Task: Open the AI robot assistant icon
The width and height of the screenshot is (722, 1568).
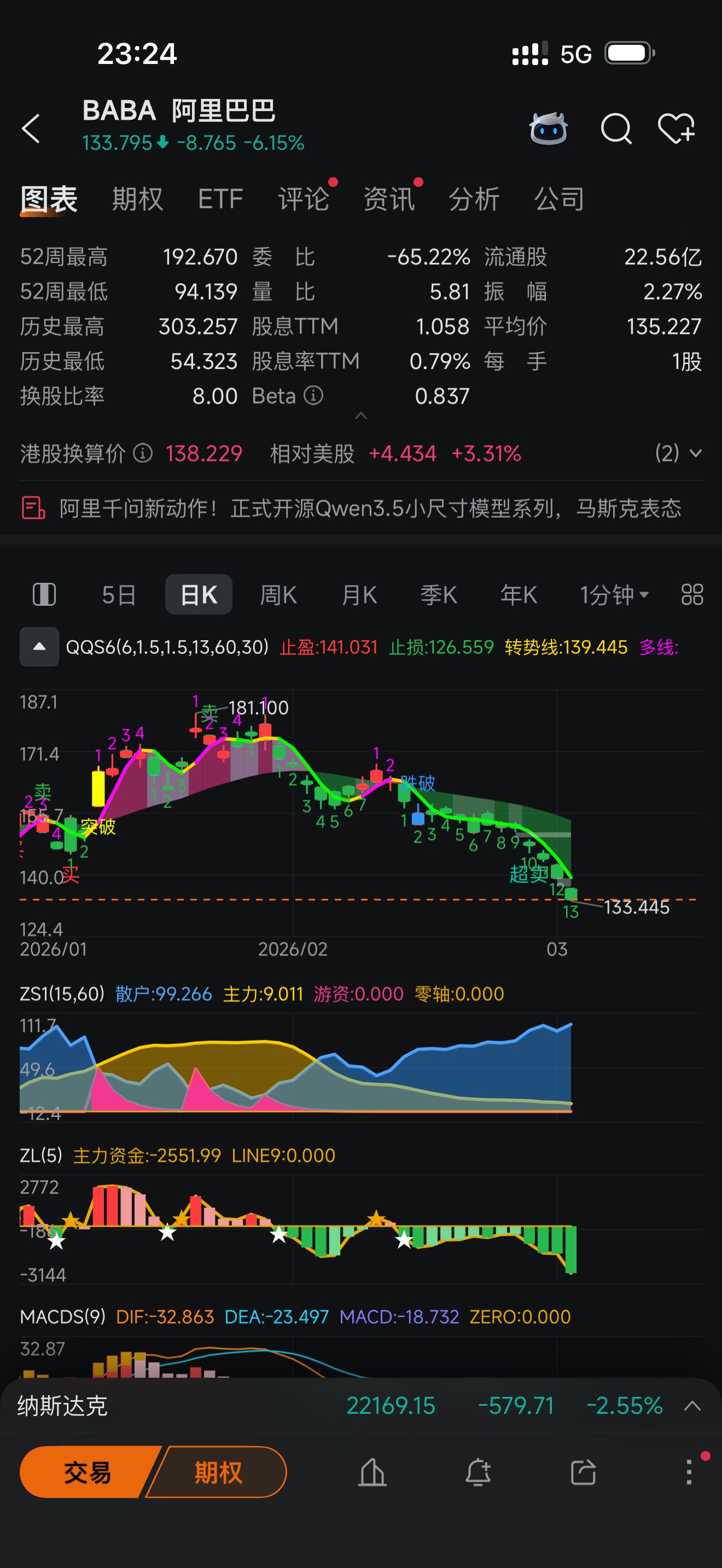Action: (x=548, y=128)
